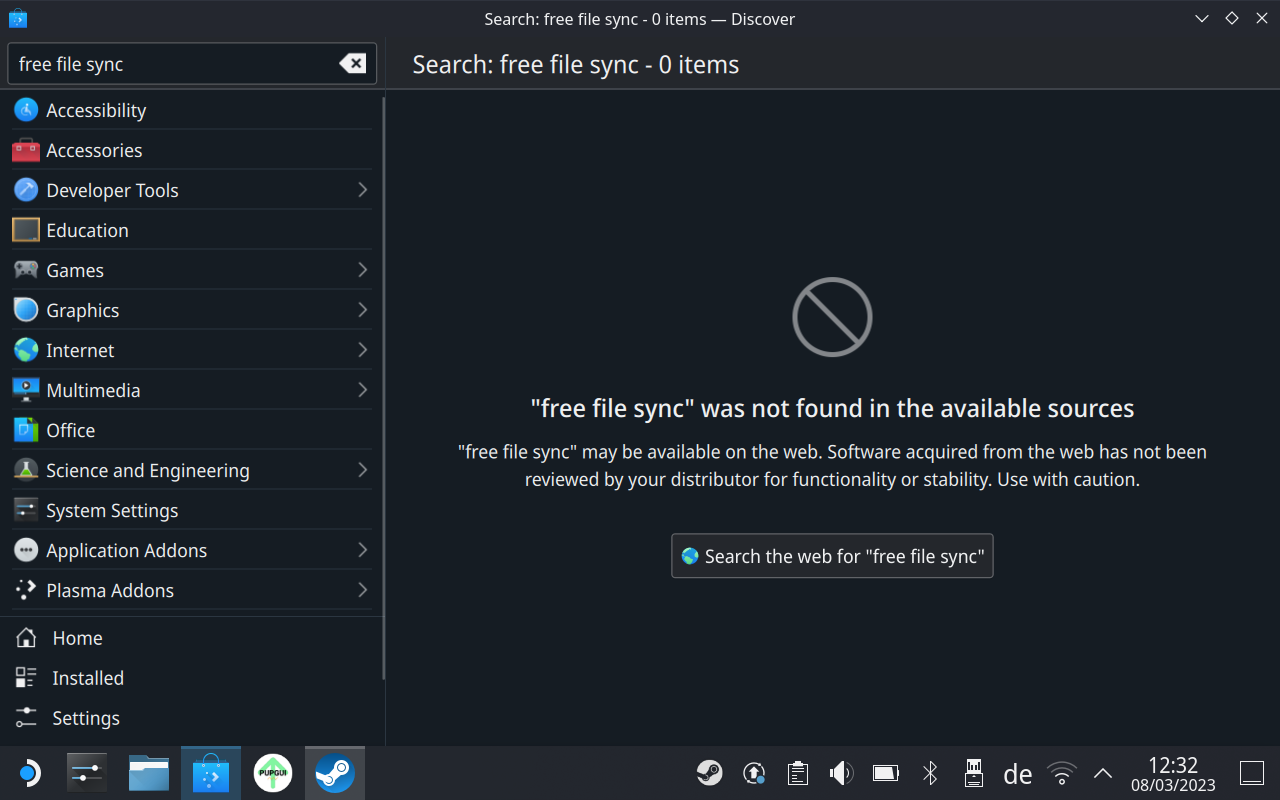Expand the Plasma Addons subcategories
The height and width of the screenshot is (800, 1280).
tap(362, 590)
